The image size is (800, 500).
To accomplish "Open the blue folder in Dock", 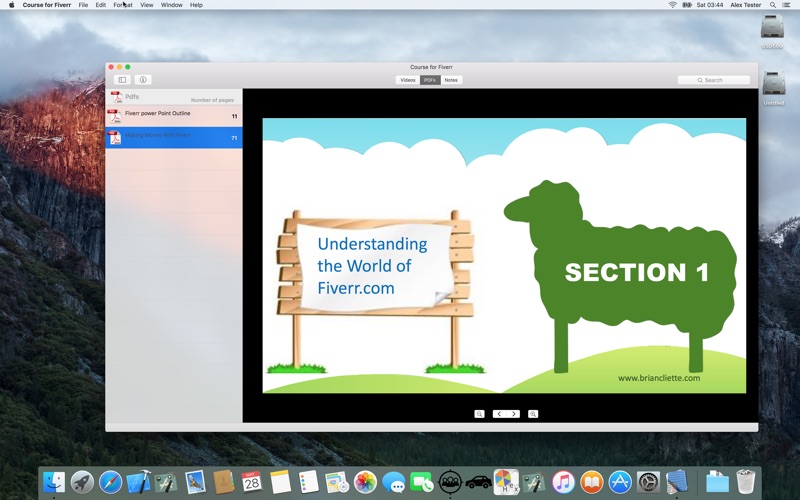I will pyautogui.click(x=717, y=482).
